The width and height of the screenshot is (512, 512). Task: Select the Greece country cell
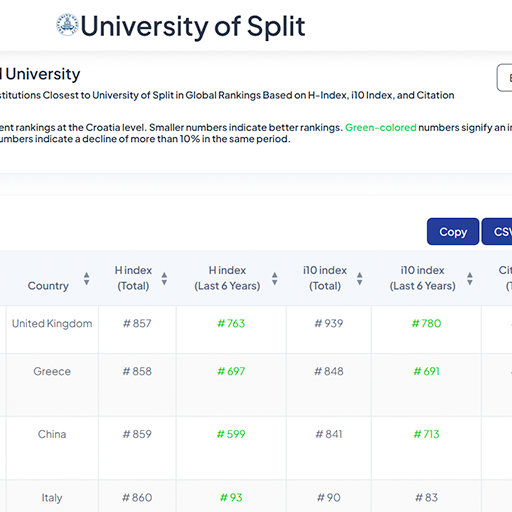(52, 385)
